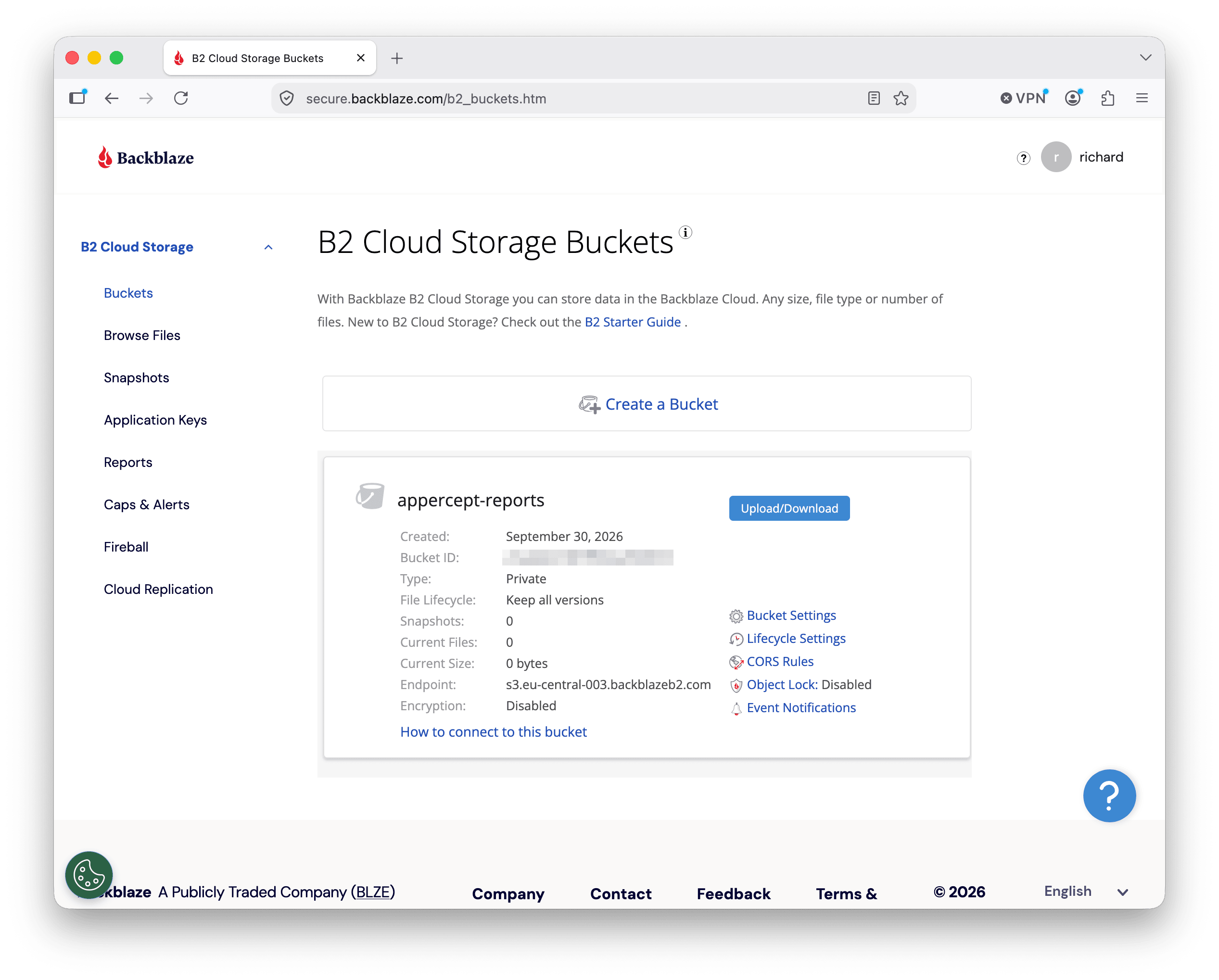The image size is (1219, 980).
Task: Click the appercept-reports bucket icon
Action: (370, 496)
